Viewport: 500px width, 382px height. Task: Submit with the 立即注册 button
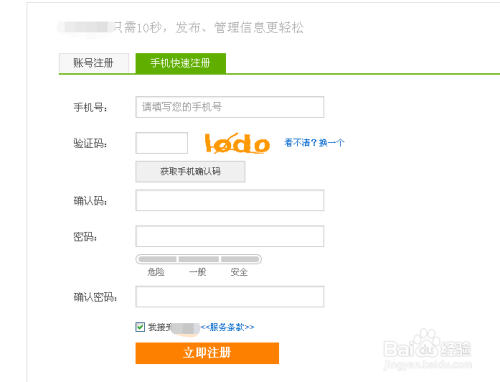(x=207, y=353)
